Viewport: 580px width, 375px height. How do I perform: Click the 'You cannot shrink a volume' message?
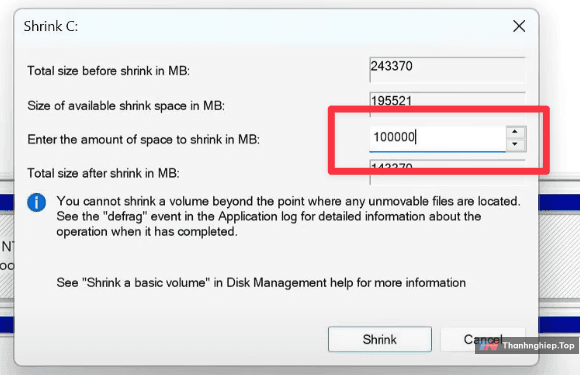coord(288,216)
